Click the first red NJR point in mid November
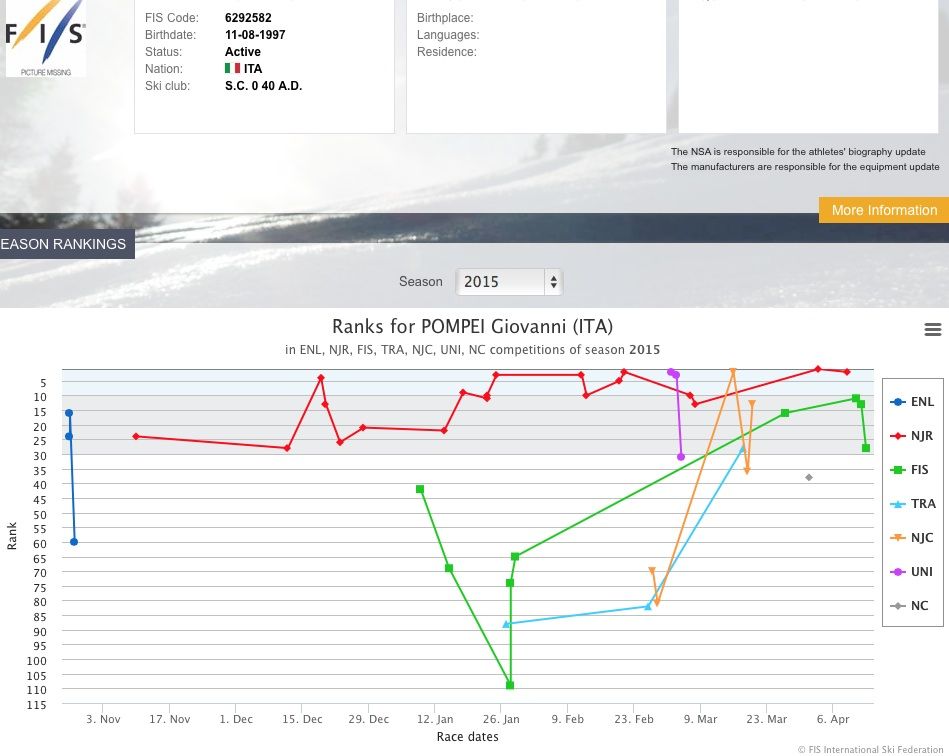This screenshot has height=756, width=949. 136,436
